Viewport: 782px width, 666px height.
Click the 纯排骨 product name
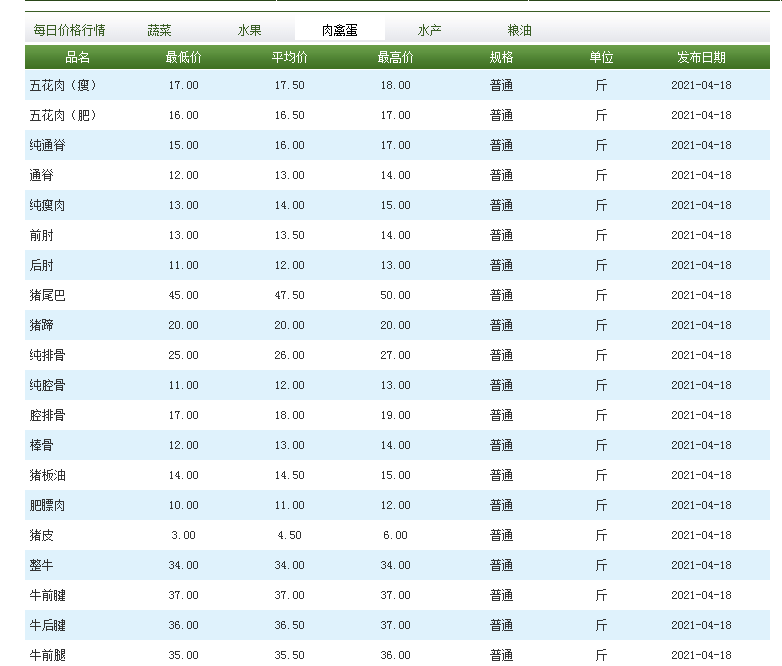tap(47, 355)
